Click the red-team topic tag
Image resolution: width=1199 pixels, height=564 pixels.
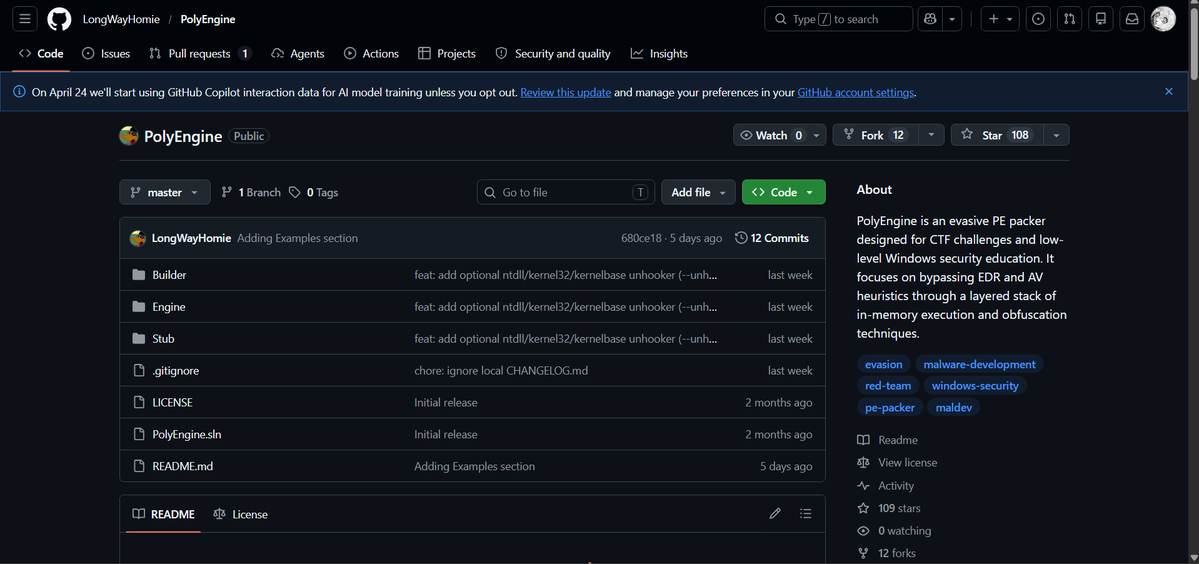888,386
